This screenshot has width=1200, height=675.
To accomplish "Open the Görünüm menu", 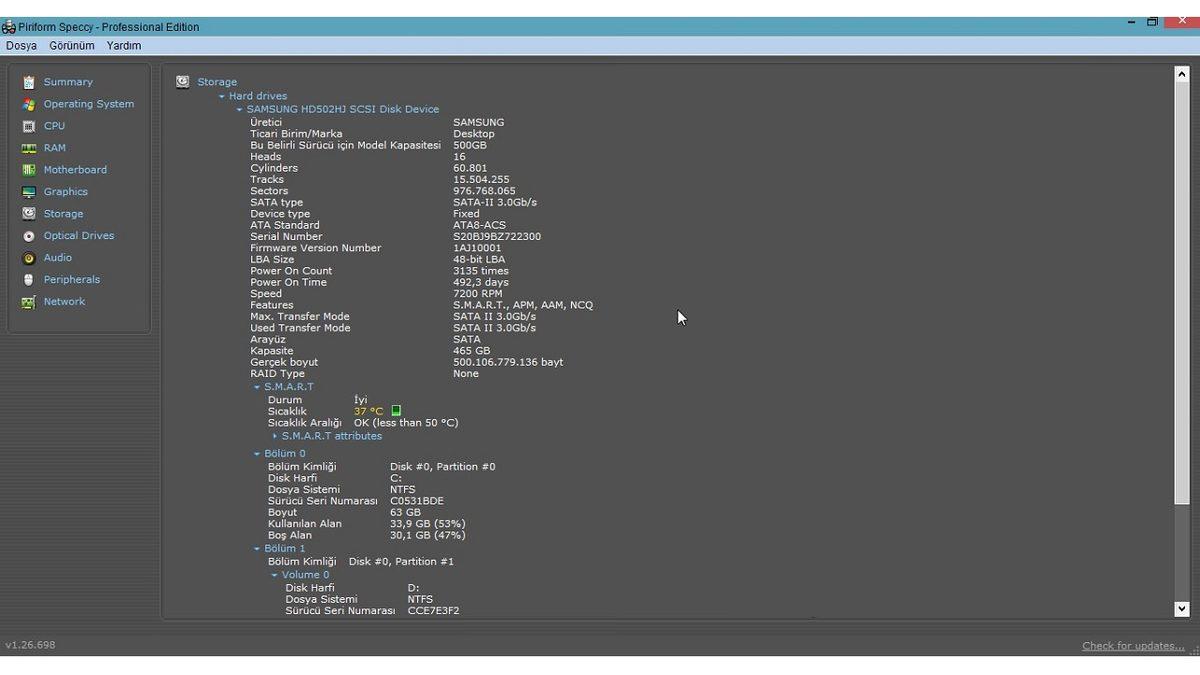I will 72,46.
